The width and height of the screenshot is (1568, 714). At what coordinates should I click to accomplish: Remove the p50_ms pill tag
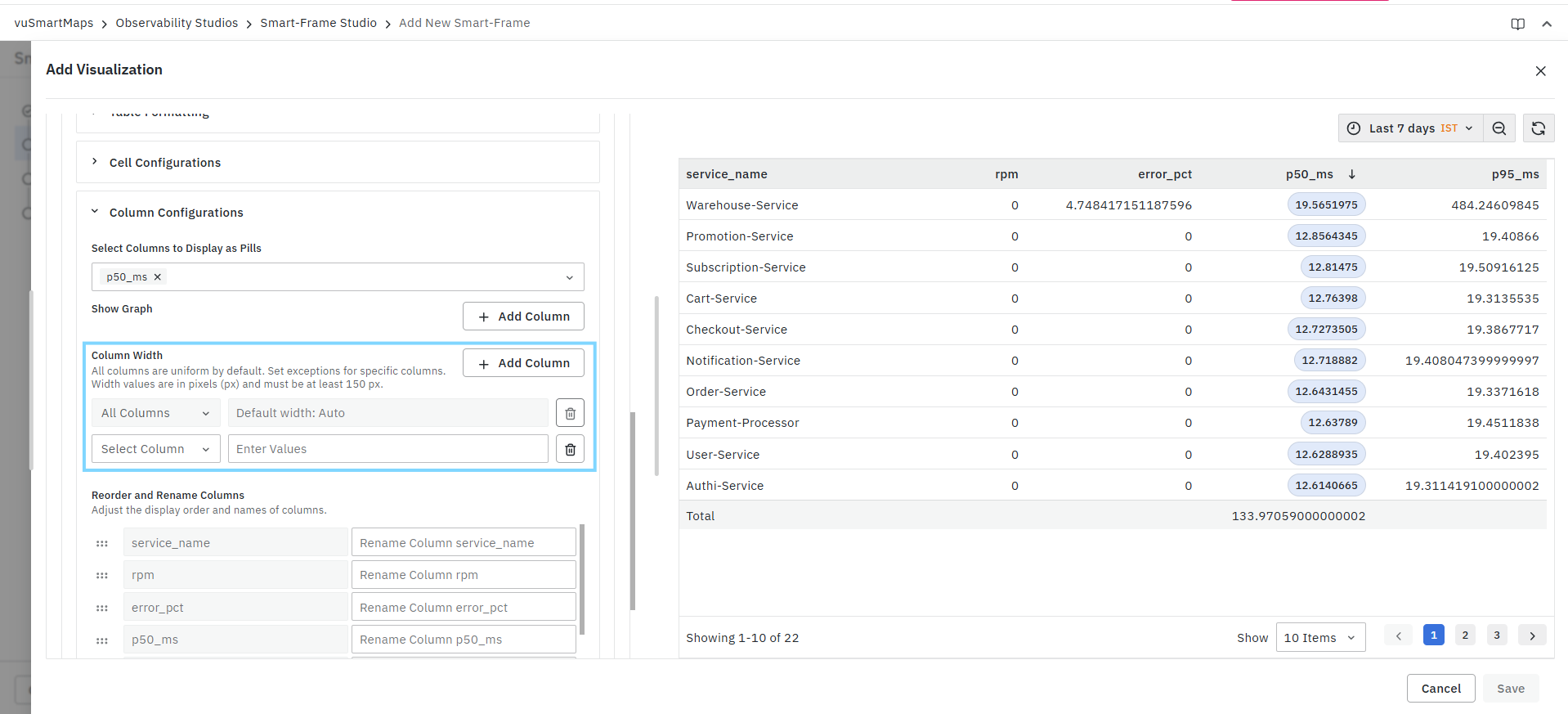click(x=158, y=277)
